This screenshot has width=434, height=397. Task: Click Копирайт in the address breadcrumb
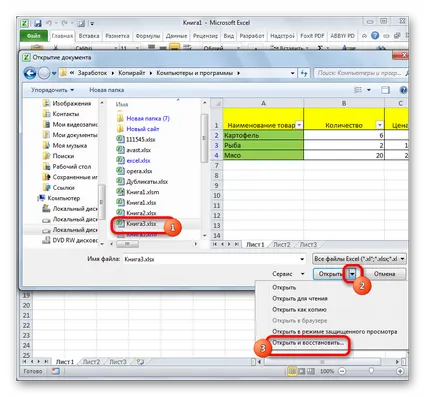tap(131, 73)
